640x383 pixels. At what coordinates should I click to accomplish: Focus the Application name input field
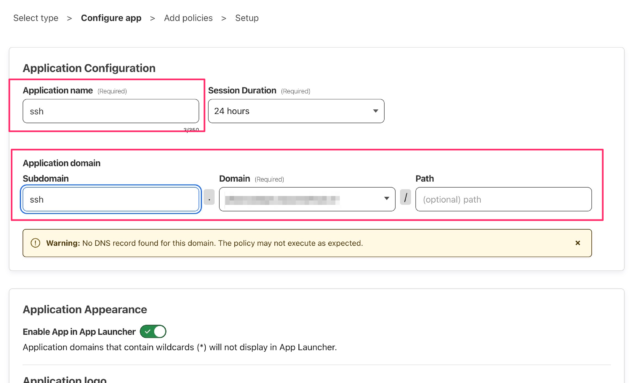point(111,111)
